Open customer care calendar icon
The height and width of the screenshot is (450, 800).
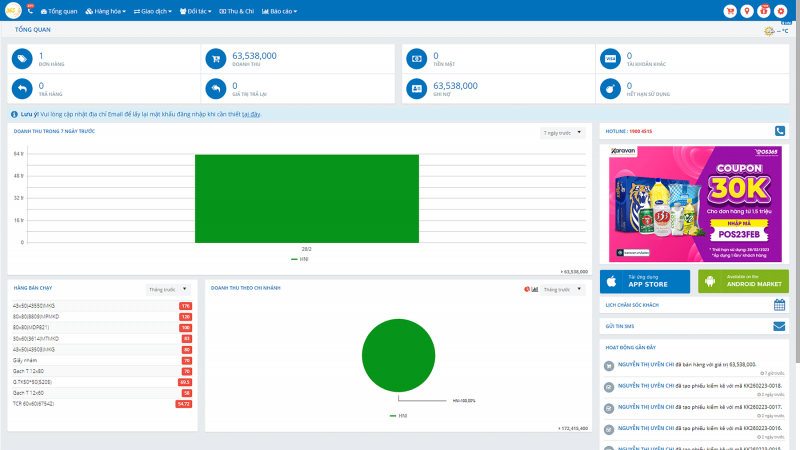point(779,305)
